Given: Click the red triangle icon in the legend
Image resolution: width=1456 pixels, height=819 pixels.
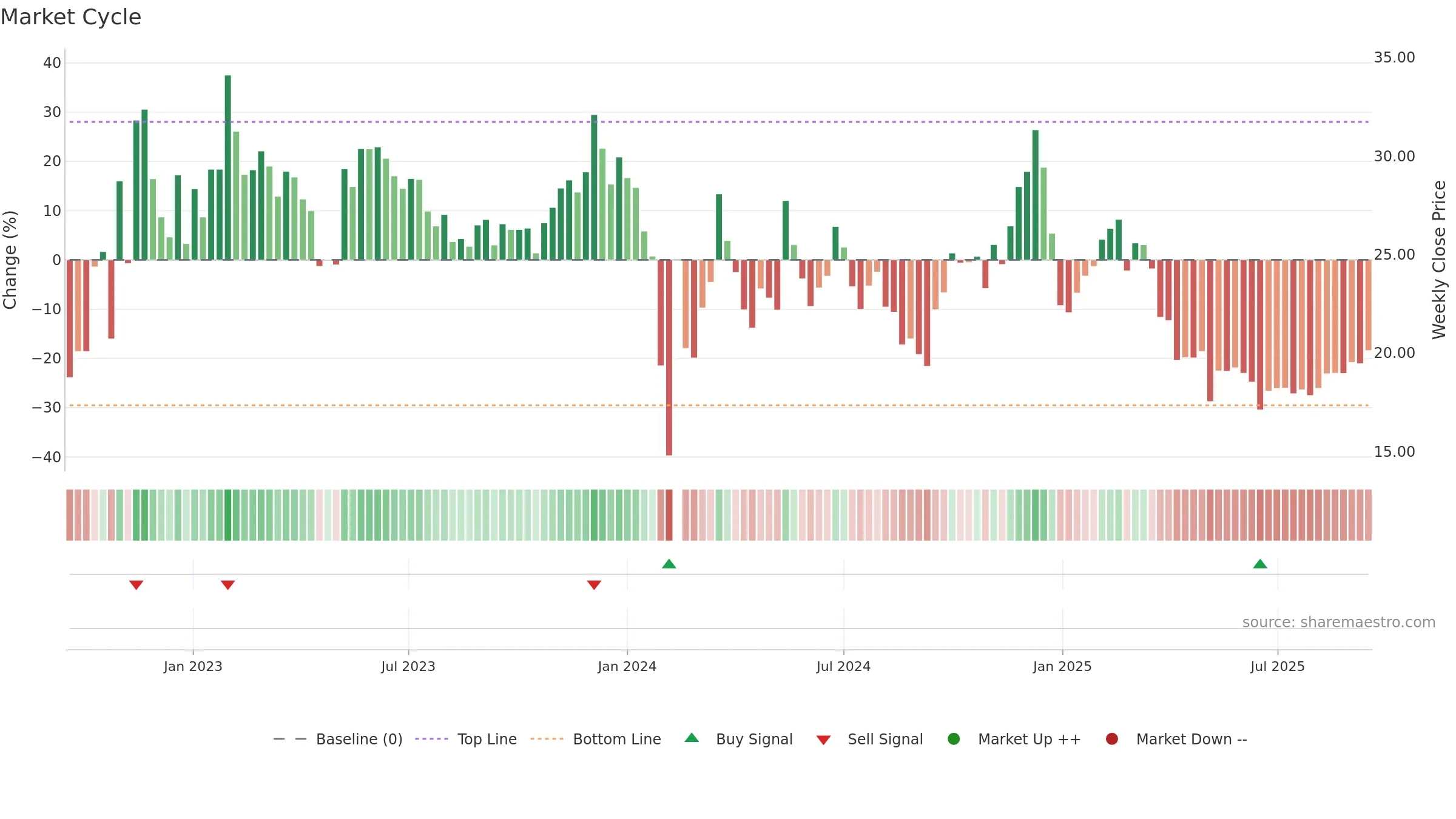Looking at the screenshot, I should (x=823, y=740).
